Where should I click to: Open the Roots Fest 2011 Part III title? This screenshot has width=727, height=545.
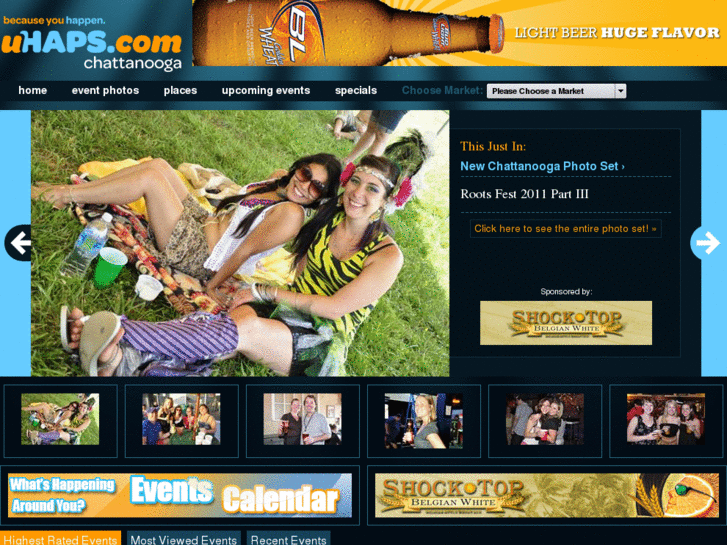[524, 194]
